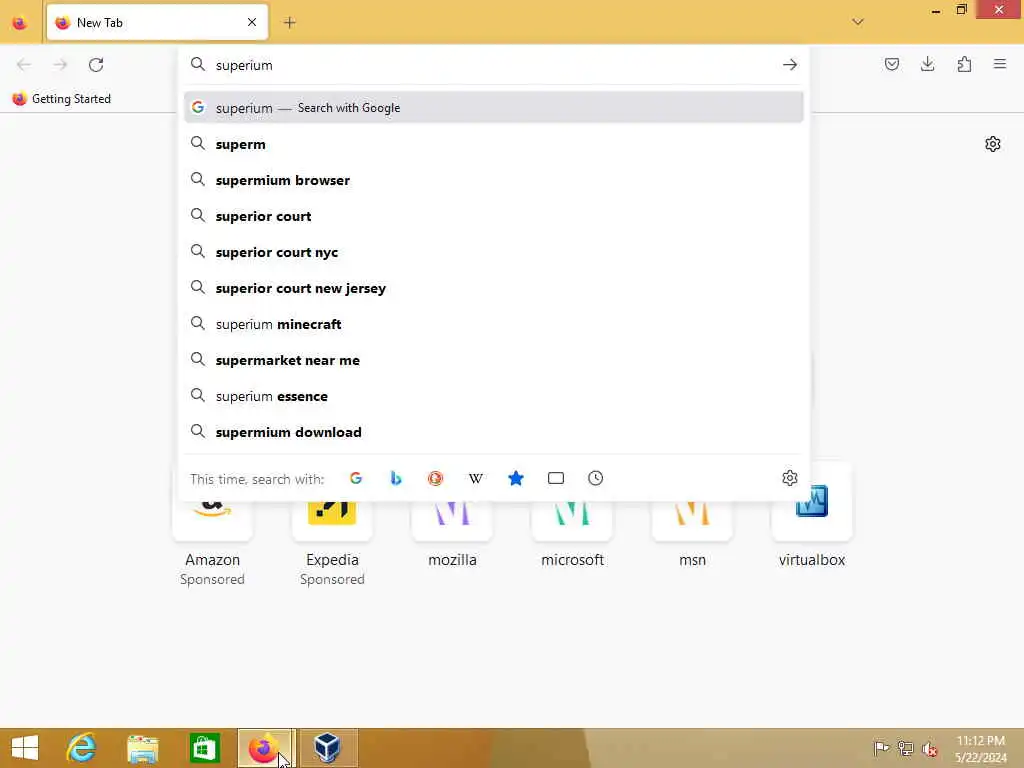Screen dimensions: 1024x768
Task: Open a new tab with plus button
Action: 289,23
